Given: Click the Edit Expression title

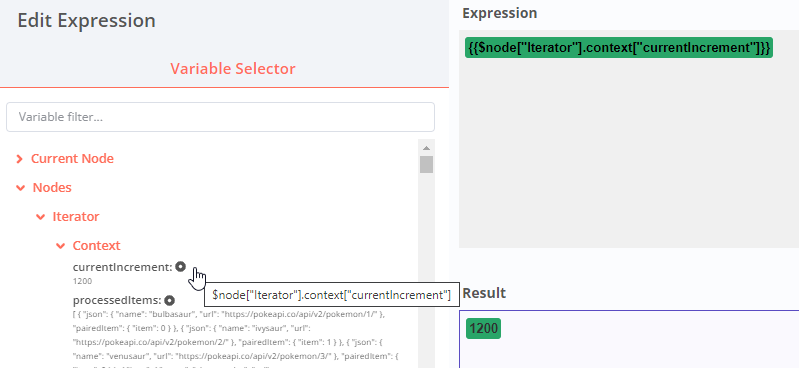Looking at the screenshot, I should tap(86, 21).
